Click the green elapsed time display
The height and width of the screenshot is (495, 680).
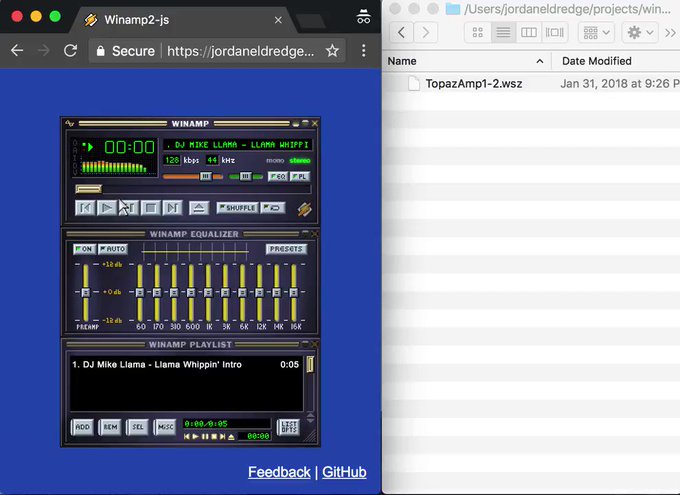tap(129, 147)
